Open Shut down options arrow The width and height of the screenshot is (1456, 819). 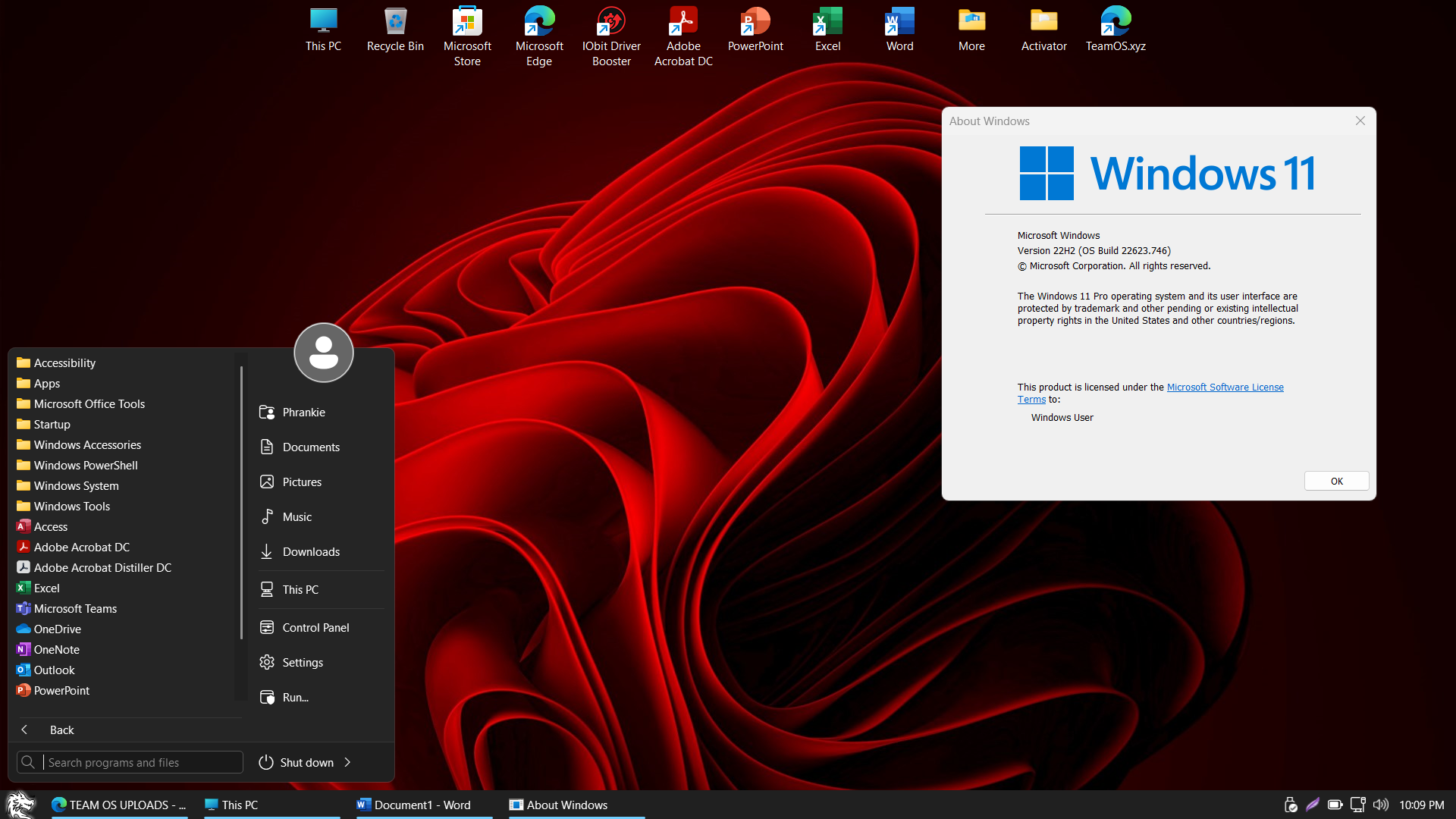tap(348, 762)
